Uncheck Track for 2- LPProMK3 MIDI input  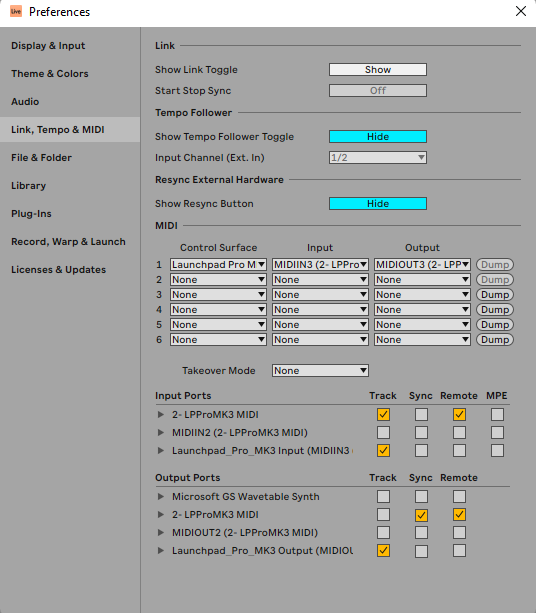pos(383,414)
